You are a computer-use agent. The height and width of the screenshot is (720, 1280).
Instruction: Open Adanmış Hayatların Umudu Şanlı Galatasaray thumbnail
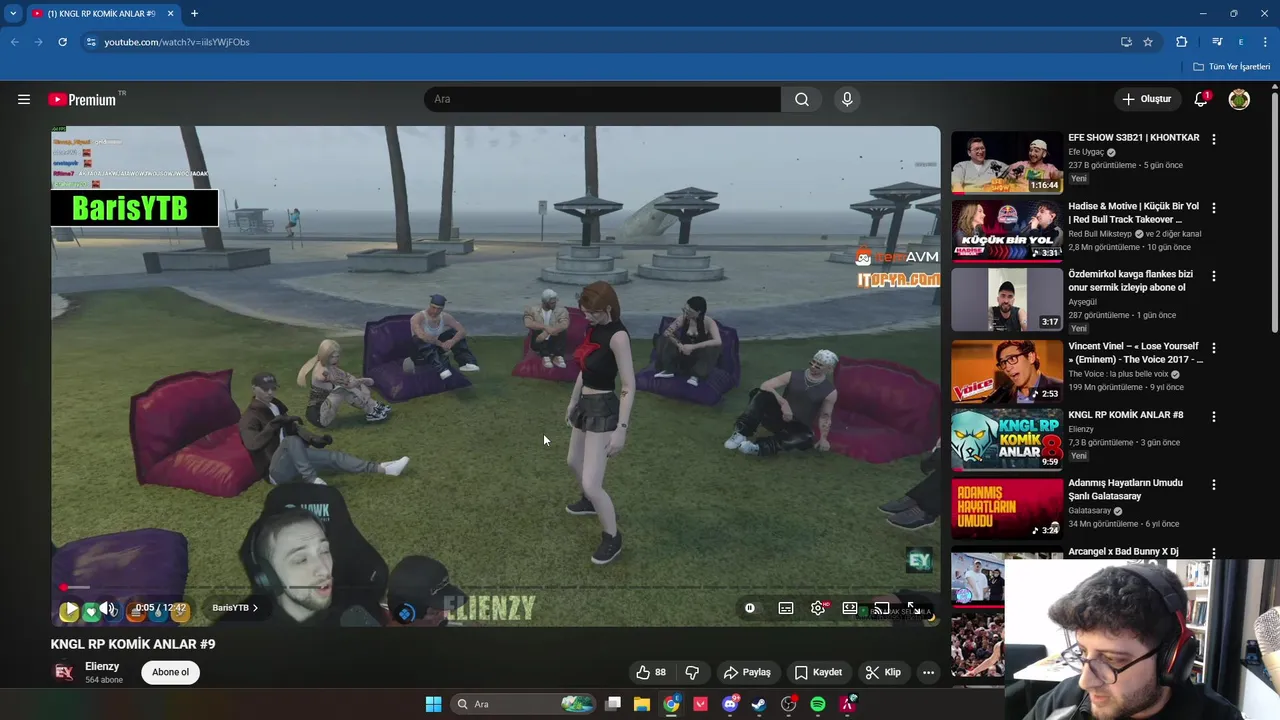click(x=1007, y=508)
